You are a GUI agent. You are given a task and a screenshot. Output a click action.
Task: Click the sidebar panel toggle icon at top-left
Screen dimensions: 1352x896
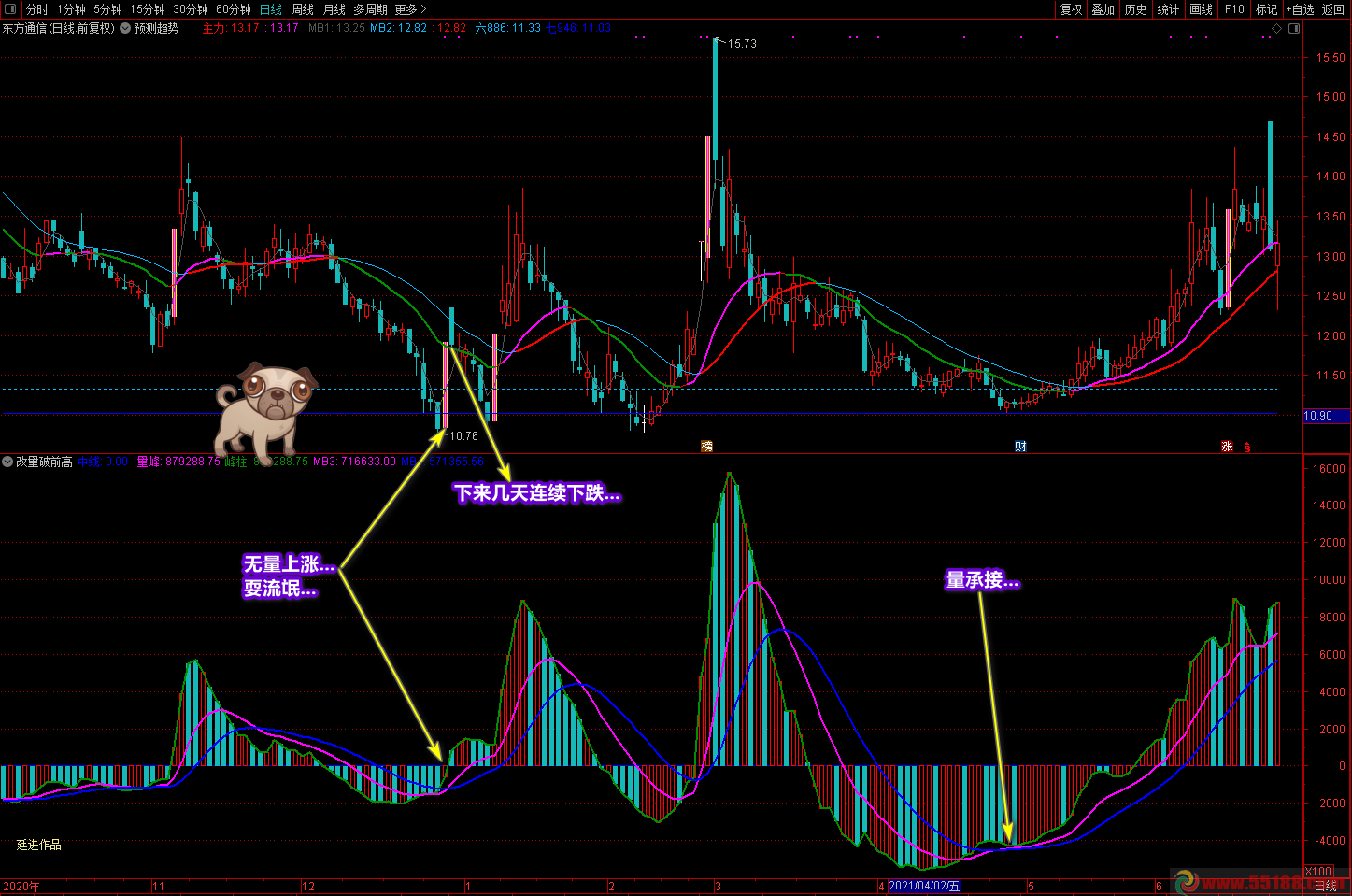(x=11, y=9)
